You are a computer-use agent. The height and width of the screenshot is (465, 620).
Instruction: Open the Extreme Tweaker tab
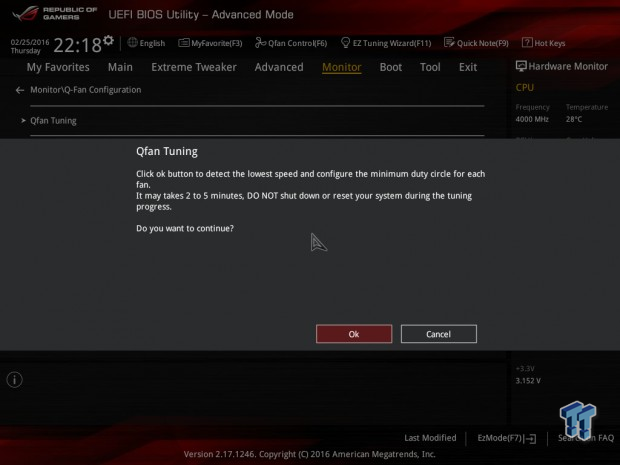(194, 67)
